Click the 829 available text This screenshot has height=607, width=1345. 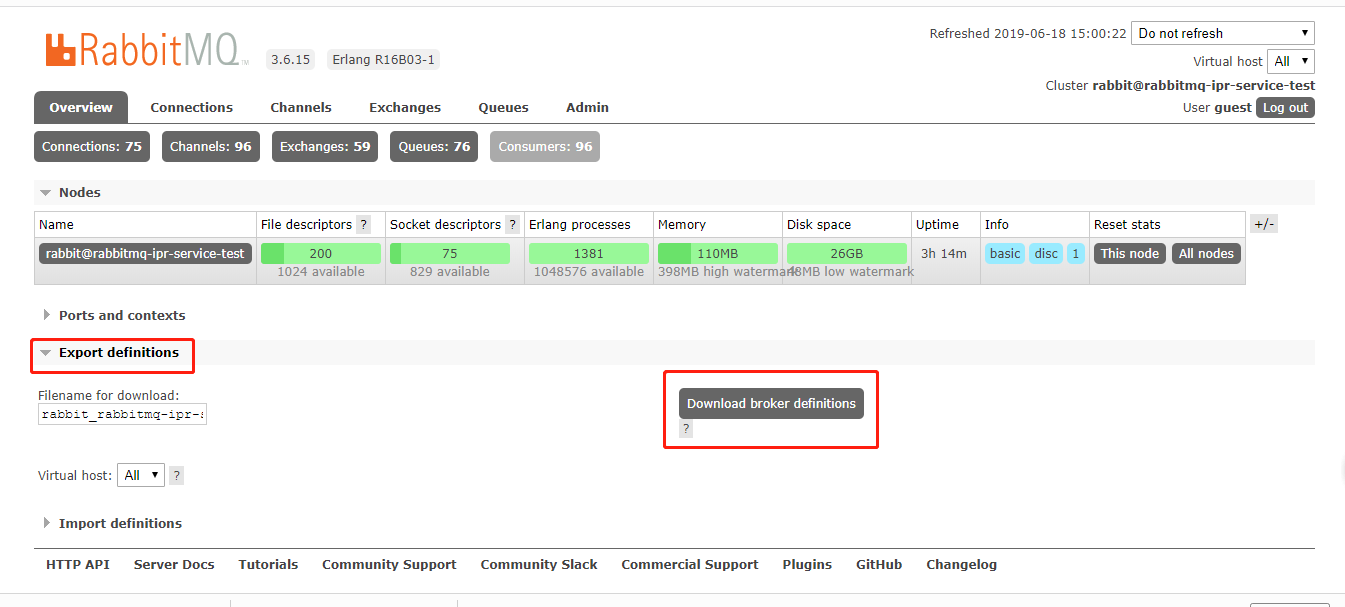450,272
